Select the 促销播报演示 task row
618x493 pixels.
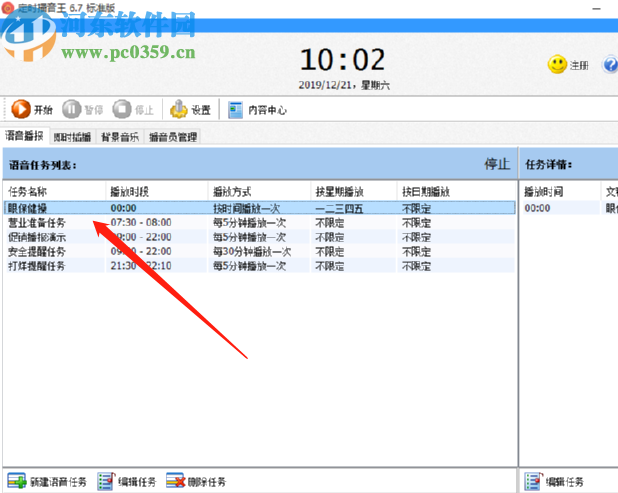click(260, 237)
